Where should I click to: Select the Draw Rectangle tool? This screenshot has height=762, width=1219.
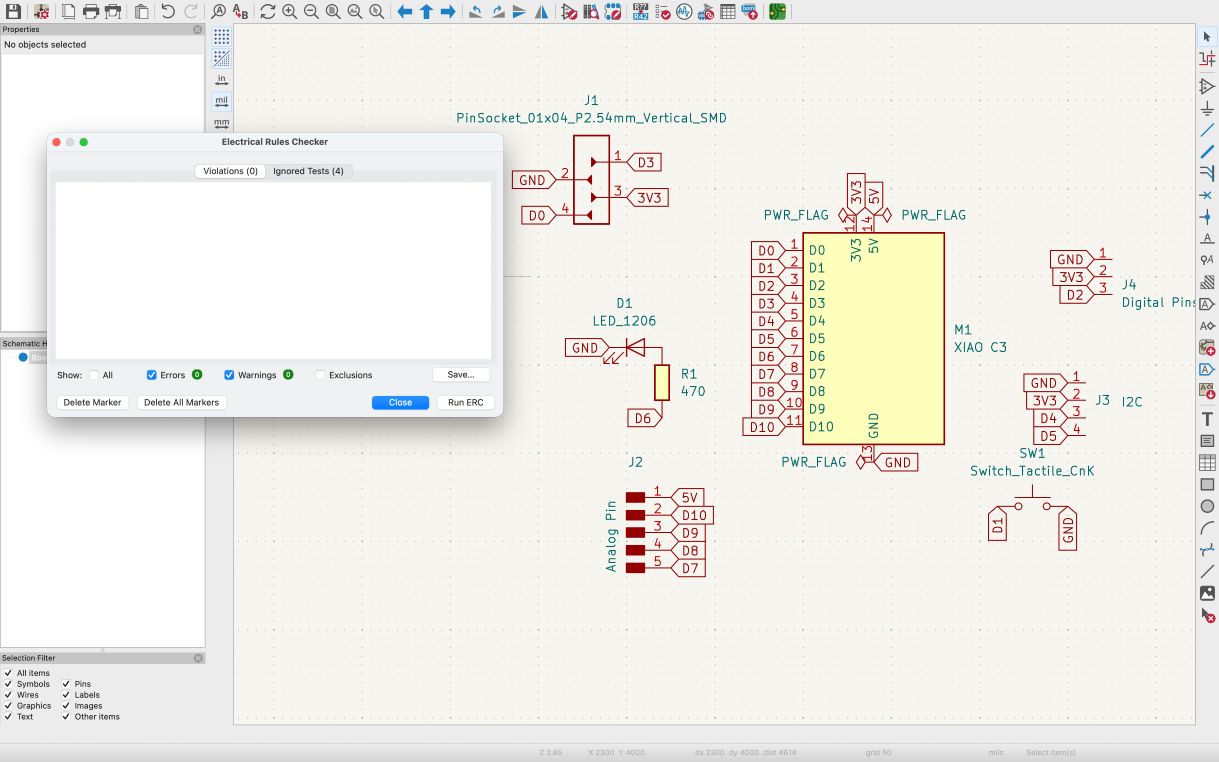tap(1207, 484)
